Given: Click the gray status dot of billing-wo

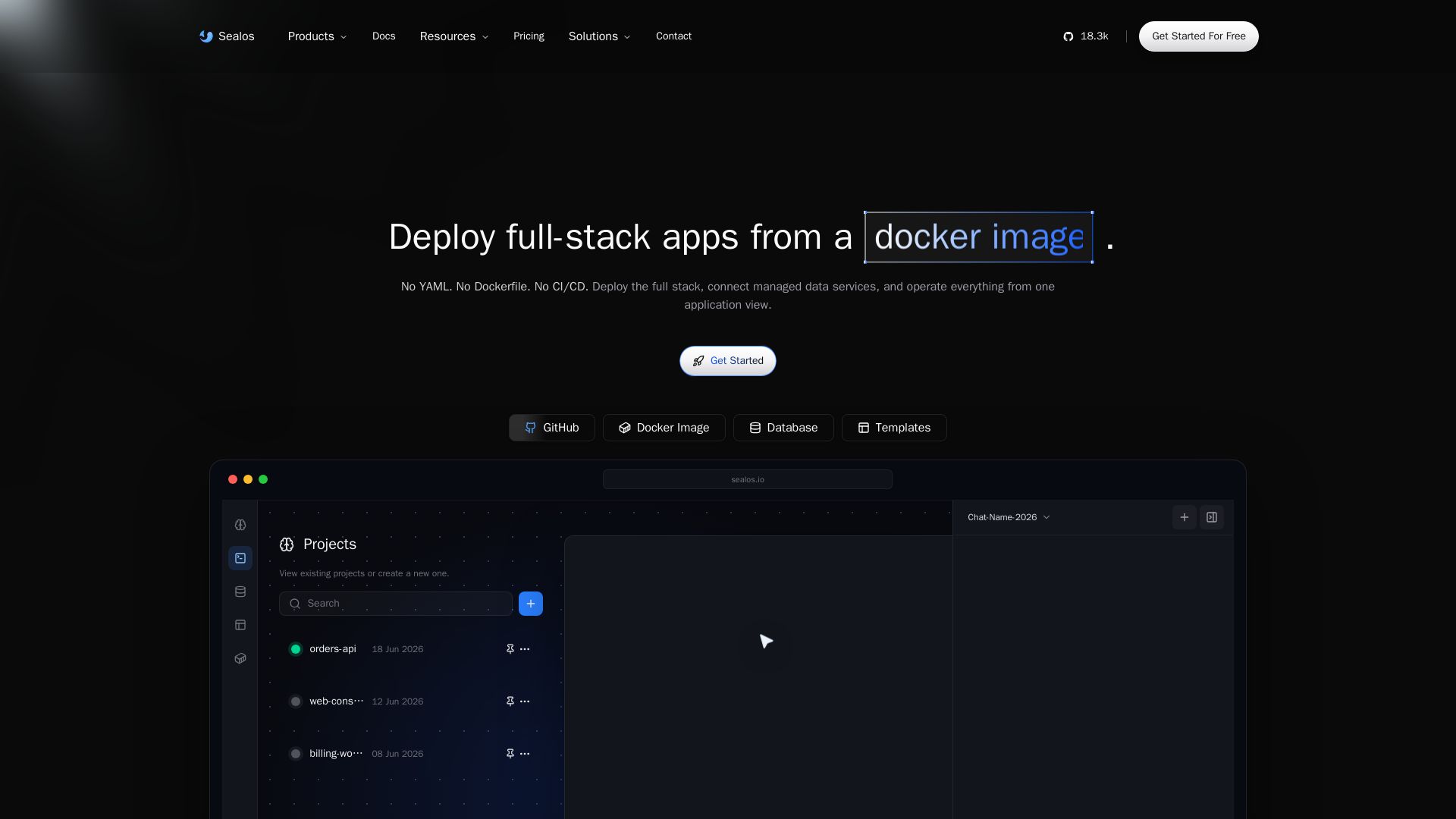Looking at the screenshot, I should 296,754.
